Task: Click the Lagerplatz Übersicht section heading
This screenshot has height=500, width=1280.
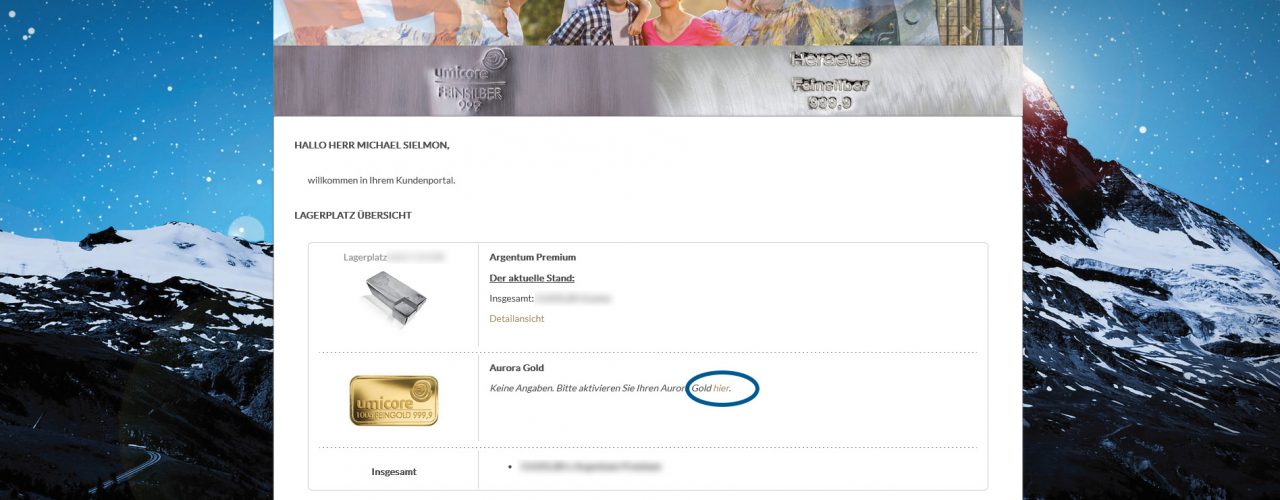Action: (353, 215)
